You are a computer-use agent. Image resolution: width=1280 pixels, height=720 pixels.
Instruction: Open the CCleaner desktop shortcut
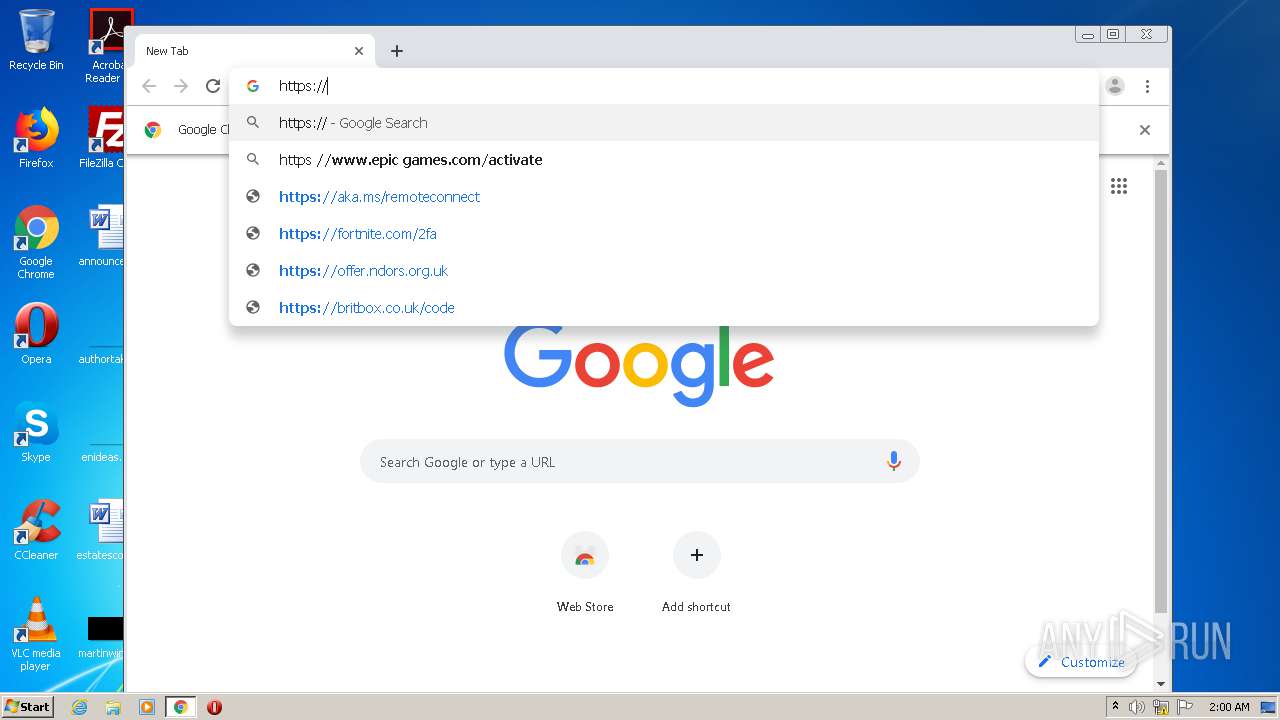point(36,530)
